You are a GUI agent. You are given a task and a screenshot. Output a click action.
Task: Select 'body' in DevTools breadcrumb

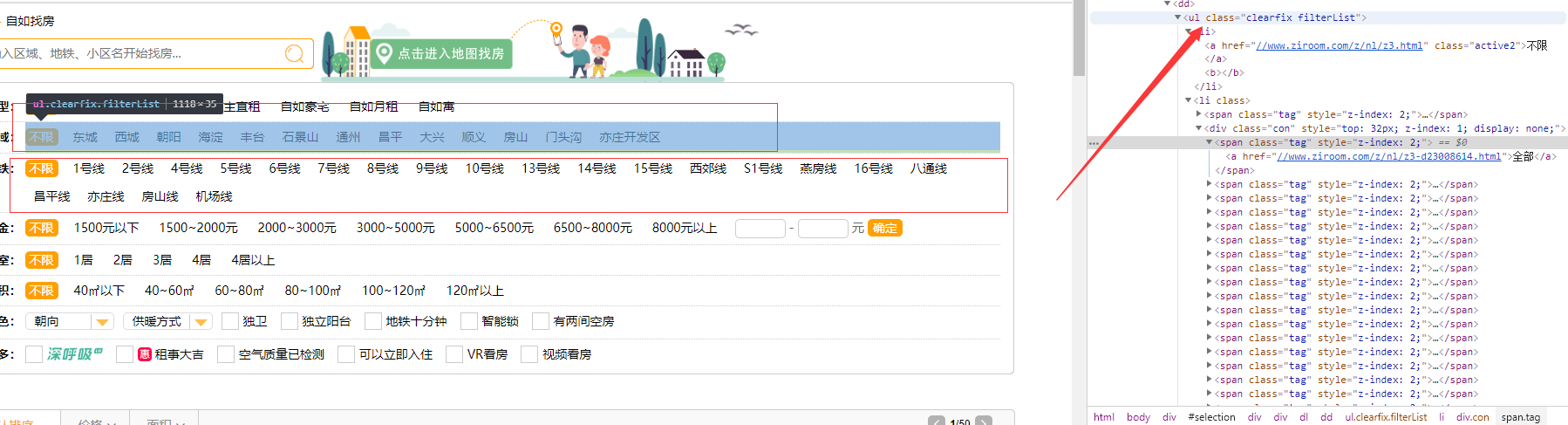[x=1138, y=417]
